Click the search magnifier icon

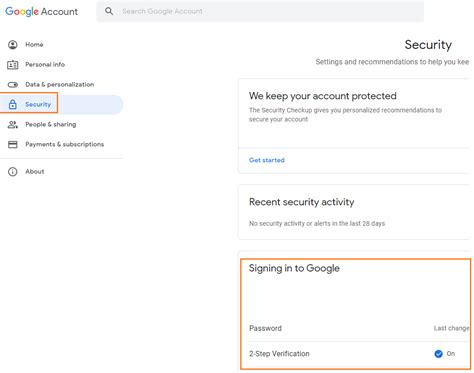(x=109, y=11)
